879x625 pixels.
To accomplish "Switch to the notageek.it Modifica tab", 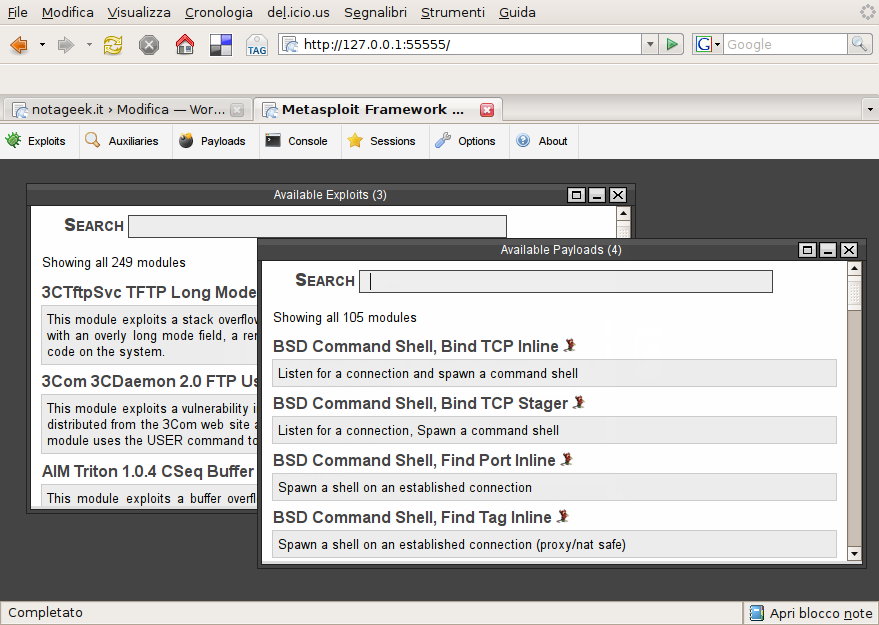I will [x=128, y=109].
